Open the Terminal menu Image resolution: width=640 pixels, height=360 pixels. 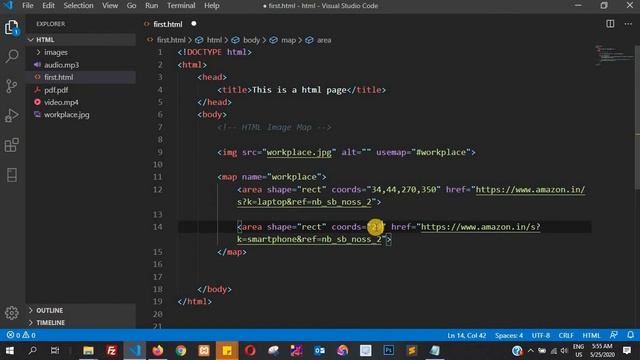pyautogui.click(x=181, y=6)
